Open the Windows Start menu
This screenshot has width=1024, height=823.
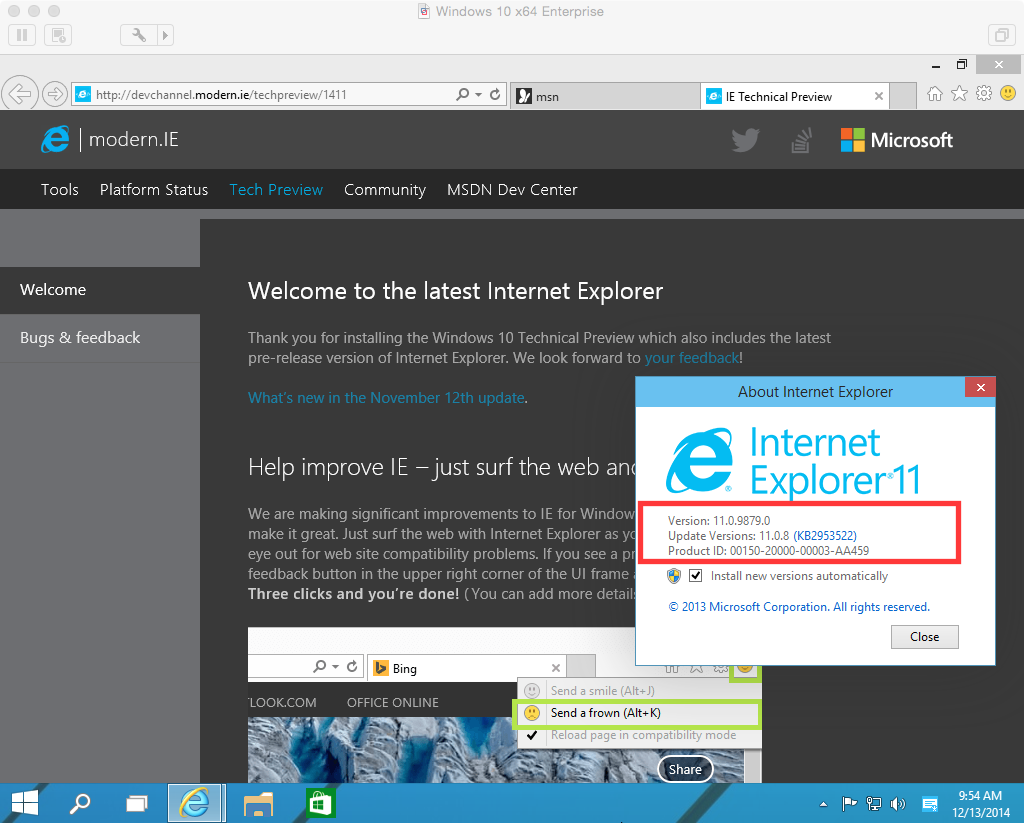point(24,803)
